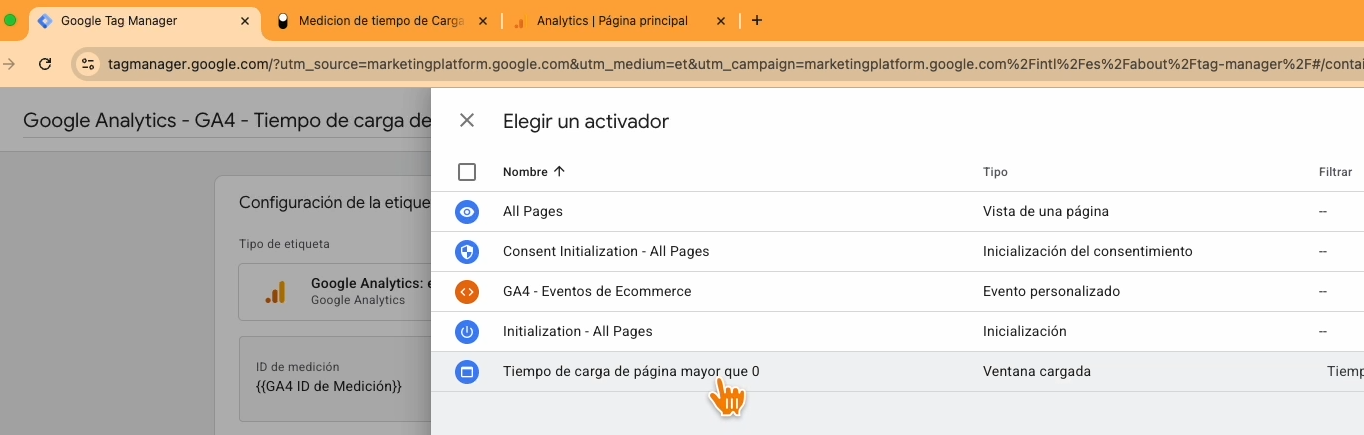
Task: Select the All Pages trigger
Action: 897,212
